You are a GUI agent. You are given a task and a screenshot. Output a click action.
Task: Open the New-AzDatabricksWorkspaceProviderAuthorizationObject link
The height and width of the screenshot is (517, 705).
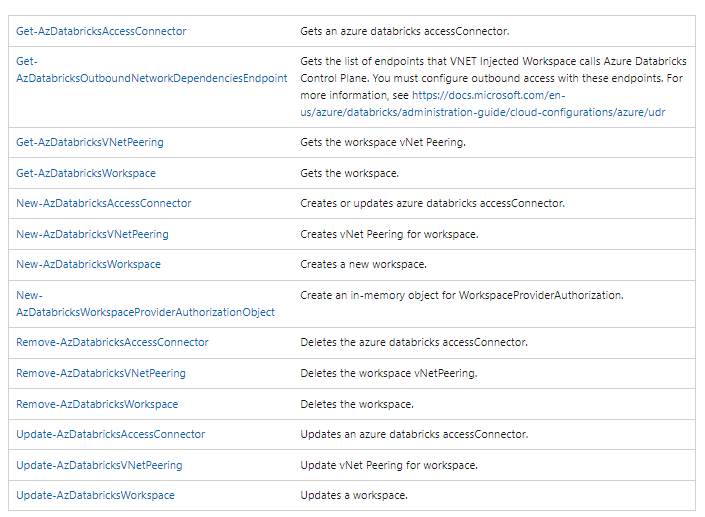click(x=145, y=304)
